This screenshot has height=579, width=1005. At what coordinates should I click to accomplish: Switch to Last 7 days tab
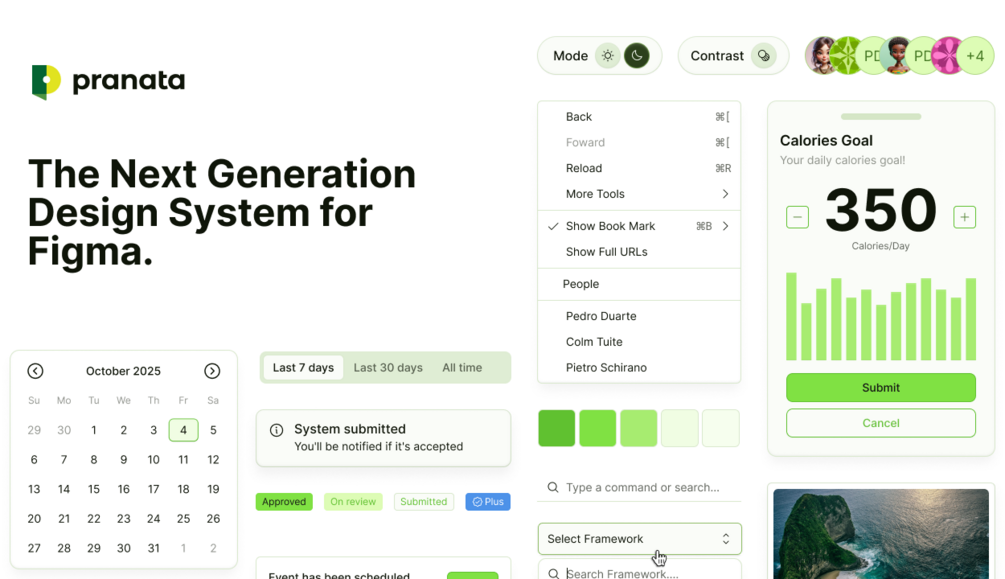click(x=303, y=367)
